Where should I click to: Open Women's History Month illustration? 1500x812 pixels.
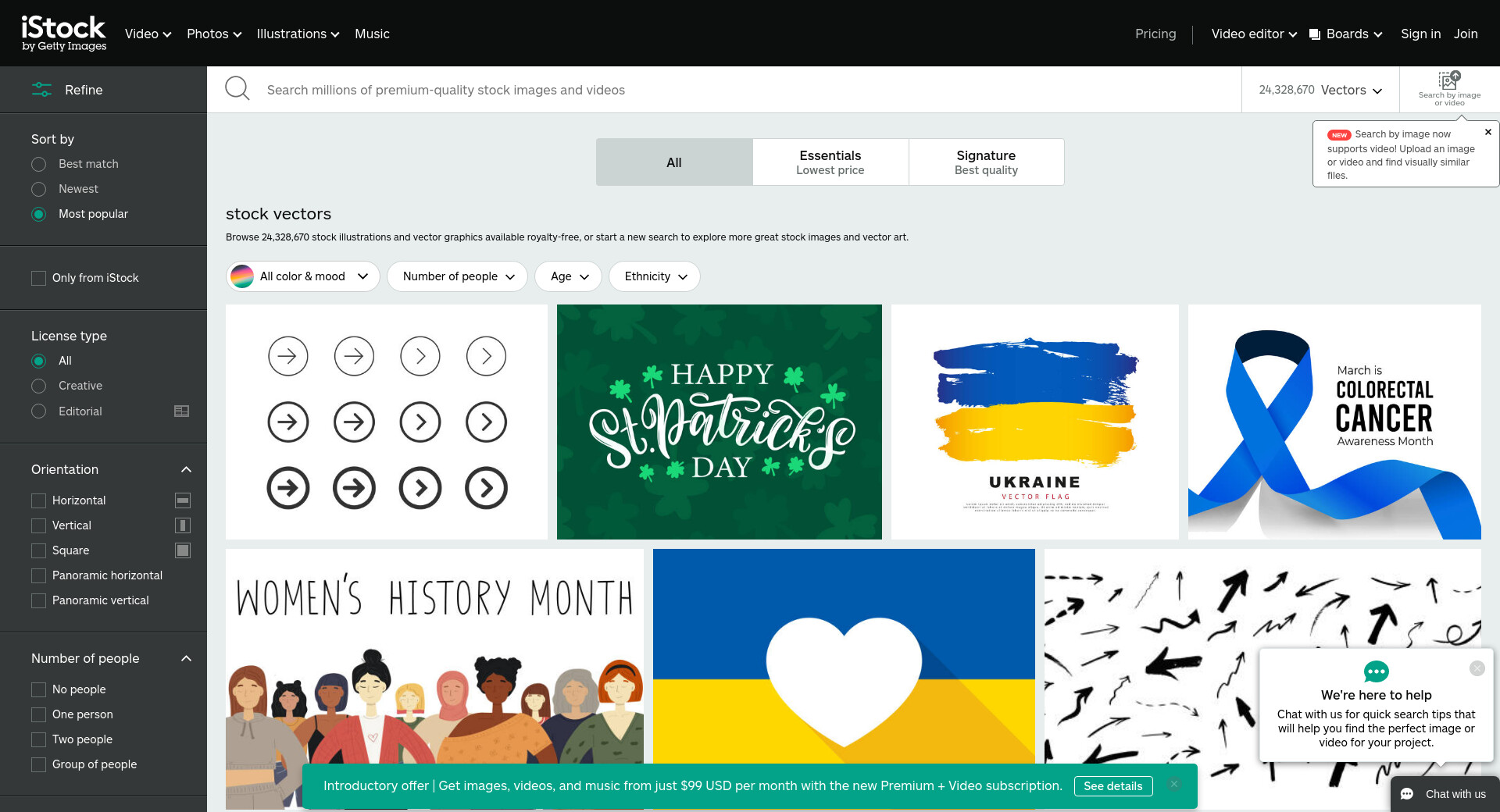pyautogui.click(x=434, y=678)
